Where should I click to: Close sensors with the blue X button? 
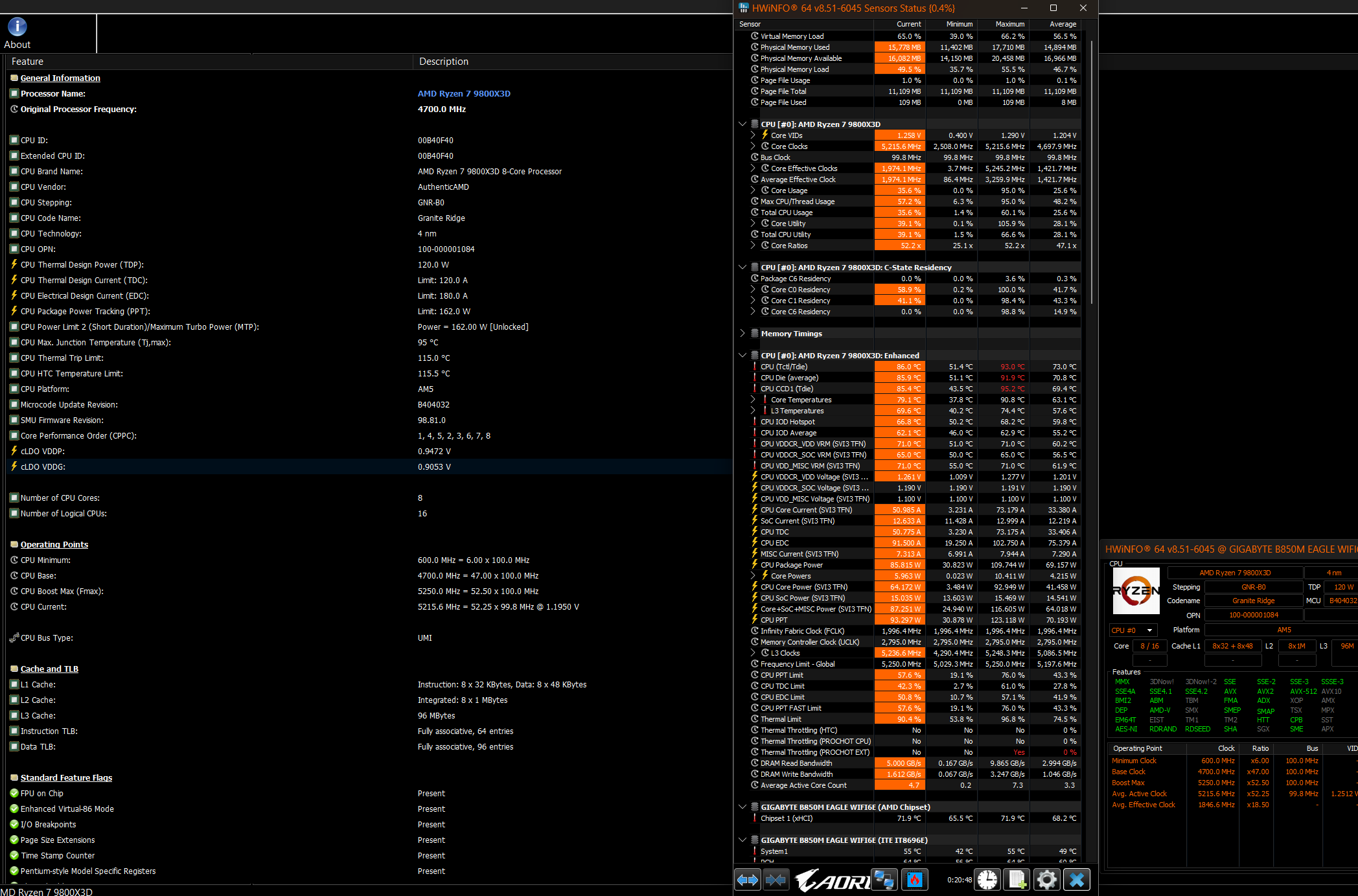(1077, 880)
